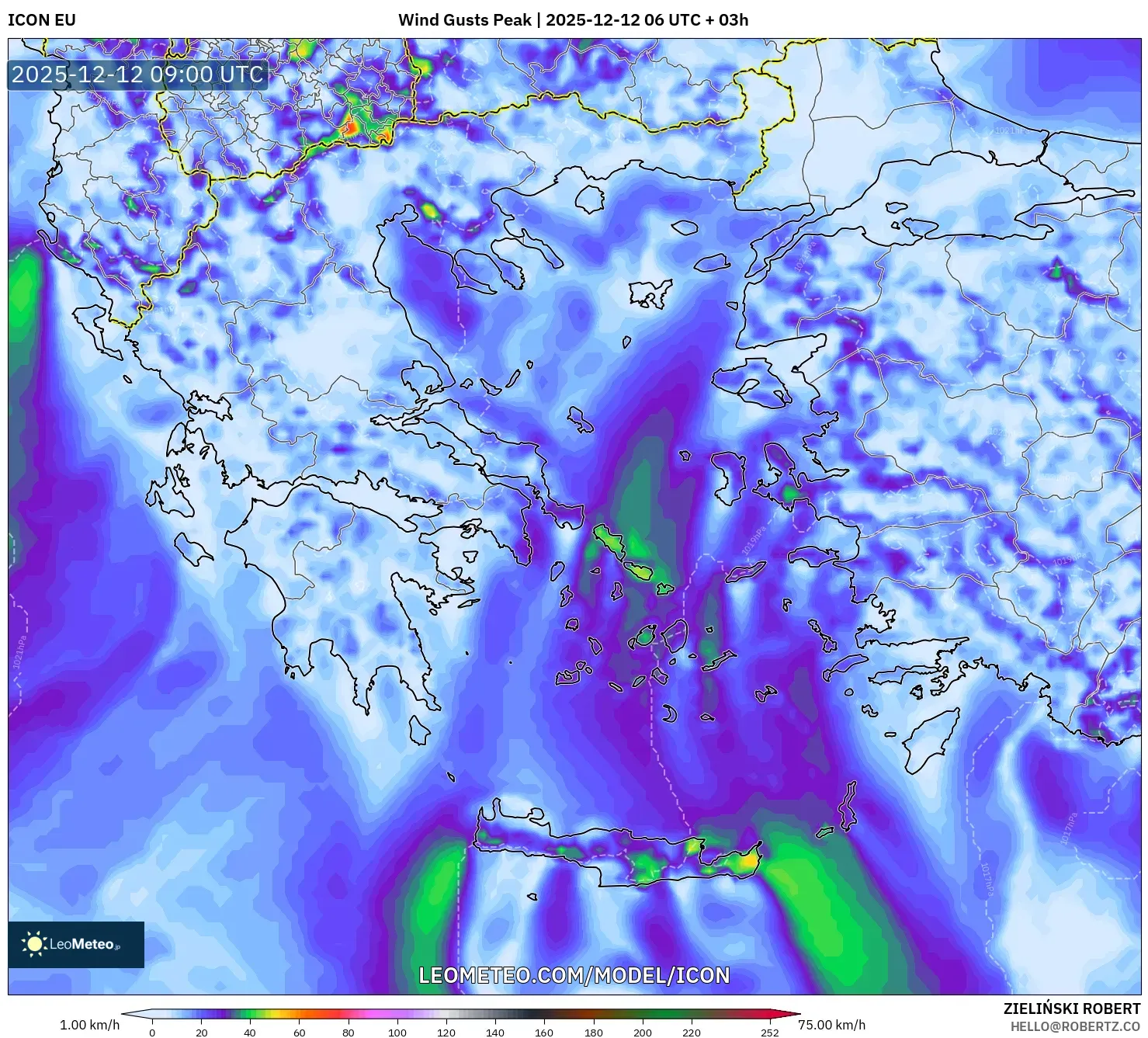The width and height of the screenshot is (1148, 1038).
Task: Click the 1.00 km/h minimum value label
Action: click(x=89, y=1025)
